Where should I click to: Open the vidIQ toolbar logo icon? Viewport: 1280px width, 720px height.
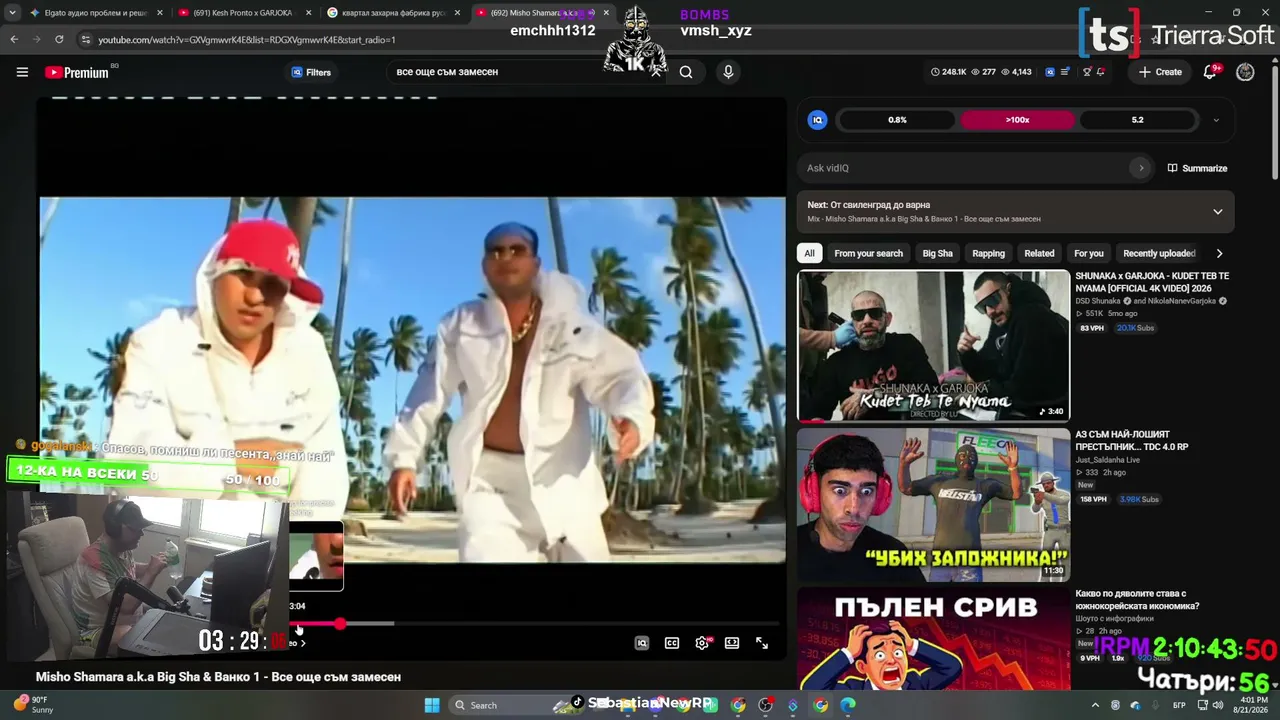[1050, 72]
